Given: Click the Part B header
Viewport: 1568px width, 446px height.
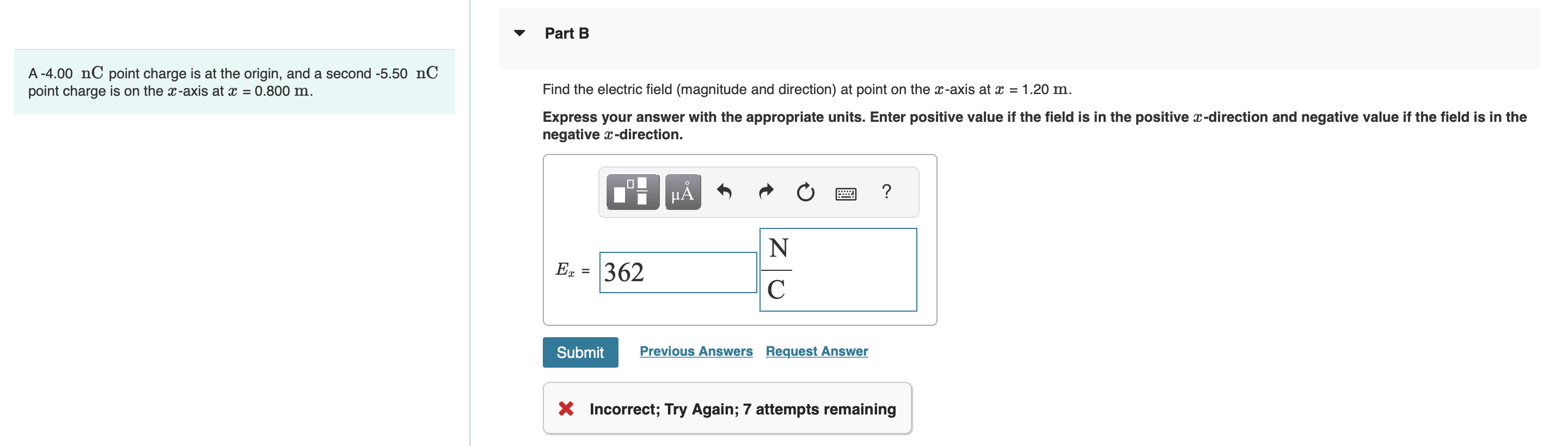Looking at the screenshot, I should pyautogui.click(x=566, y=34).
